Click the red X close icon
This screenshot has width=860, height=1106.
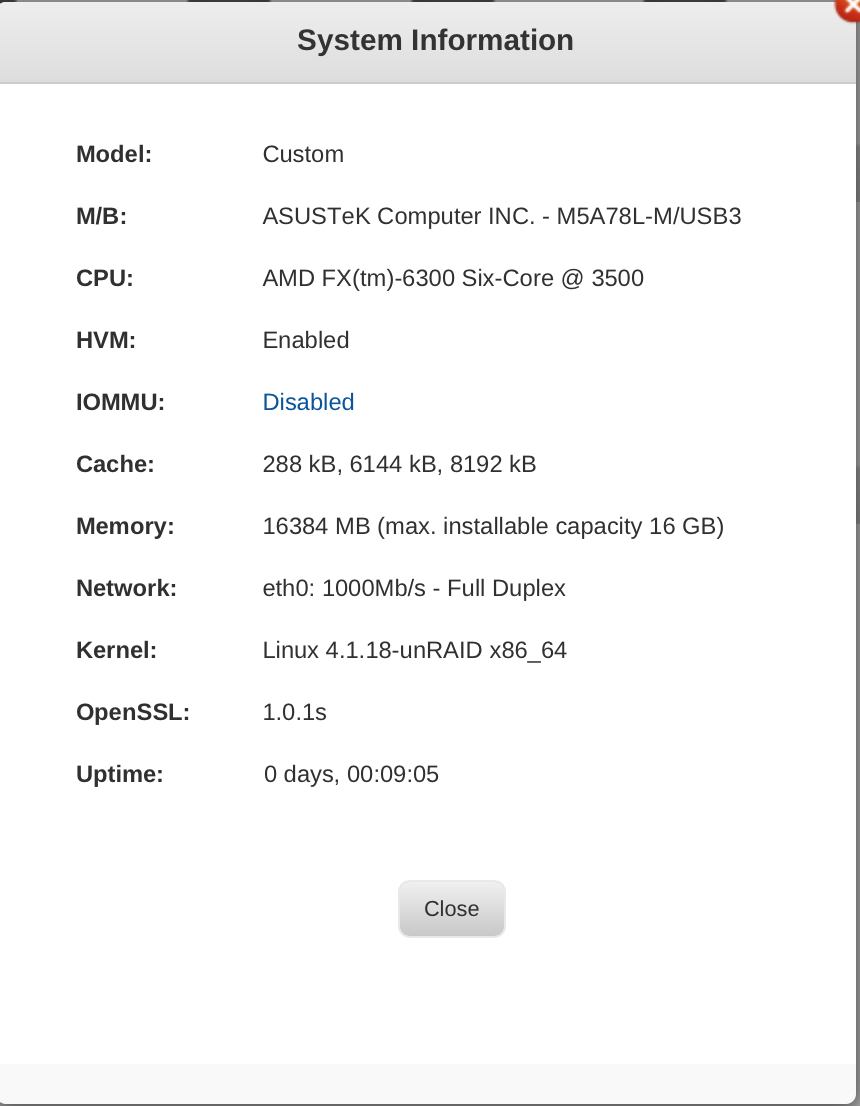850,7
